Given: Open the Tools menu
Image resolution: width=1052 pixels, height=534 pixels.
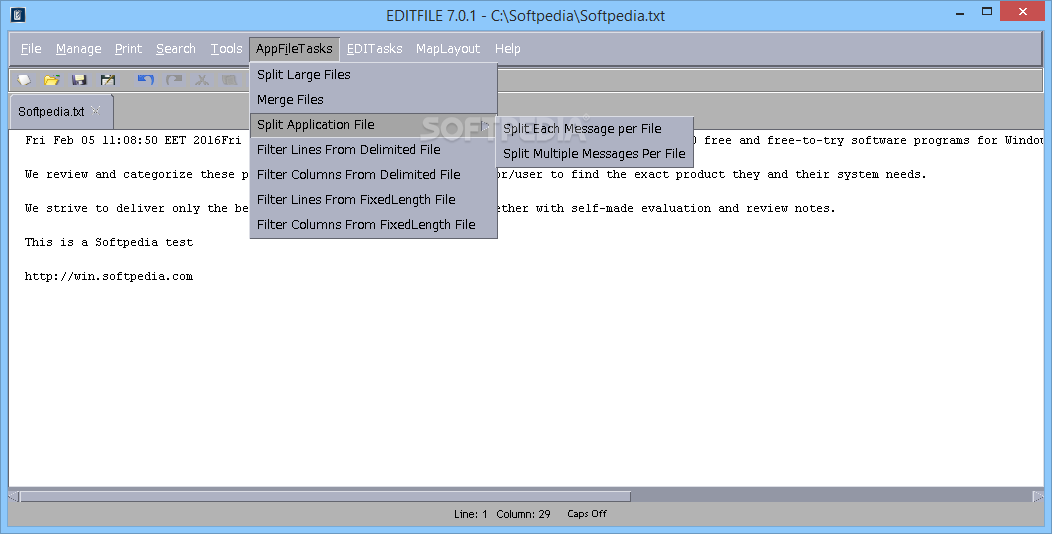Looking at the screenshot, I should 226,48.
